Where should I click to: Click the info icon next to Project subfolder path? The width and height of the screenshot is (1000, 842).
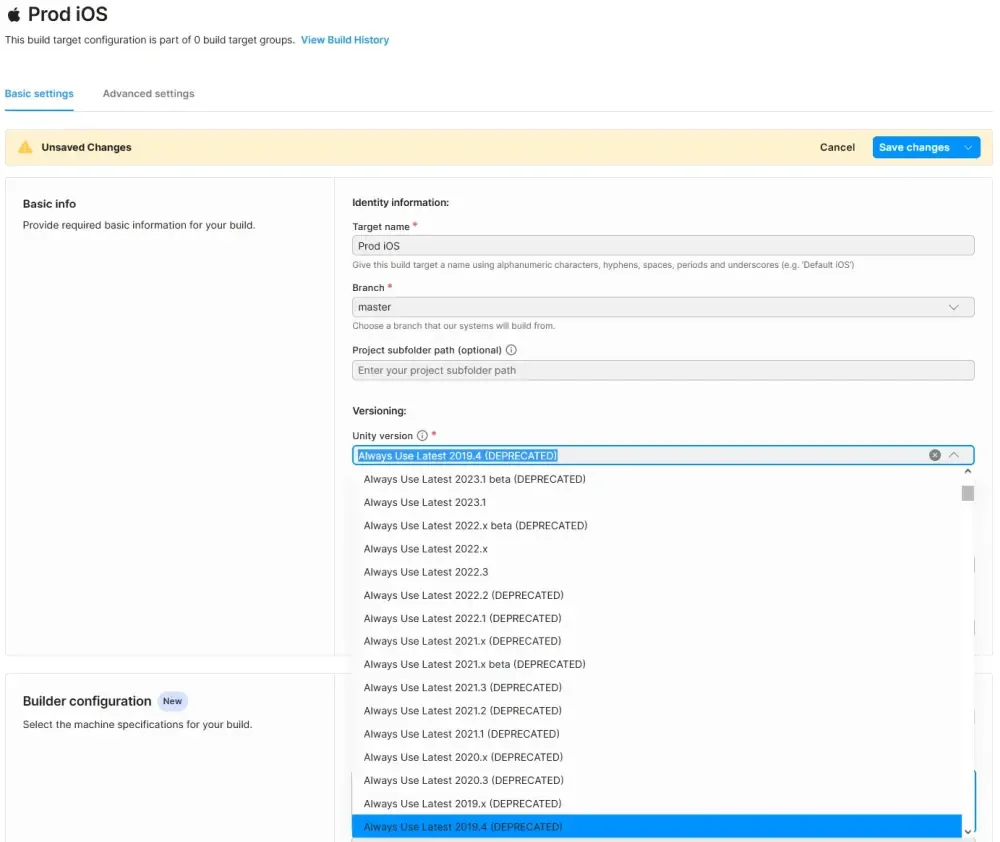511,350
